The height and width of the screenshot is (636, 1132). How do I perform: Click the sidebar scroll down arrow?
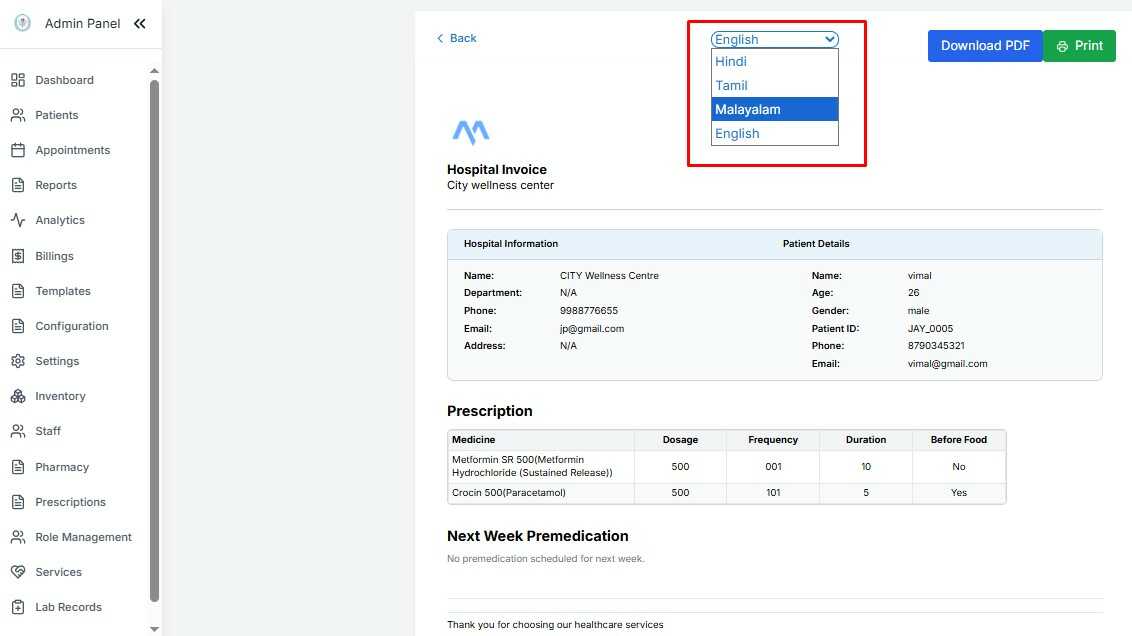(x=154, y=628)
